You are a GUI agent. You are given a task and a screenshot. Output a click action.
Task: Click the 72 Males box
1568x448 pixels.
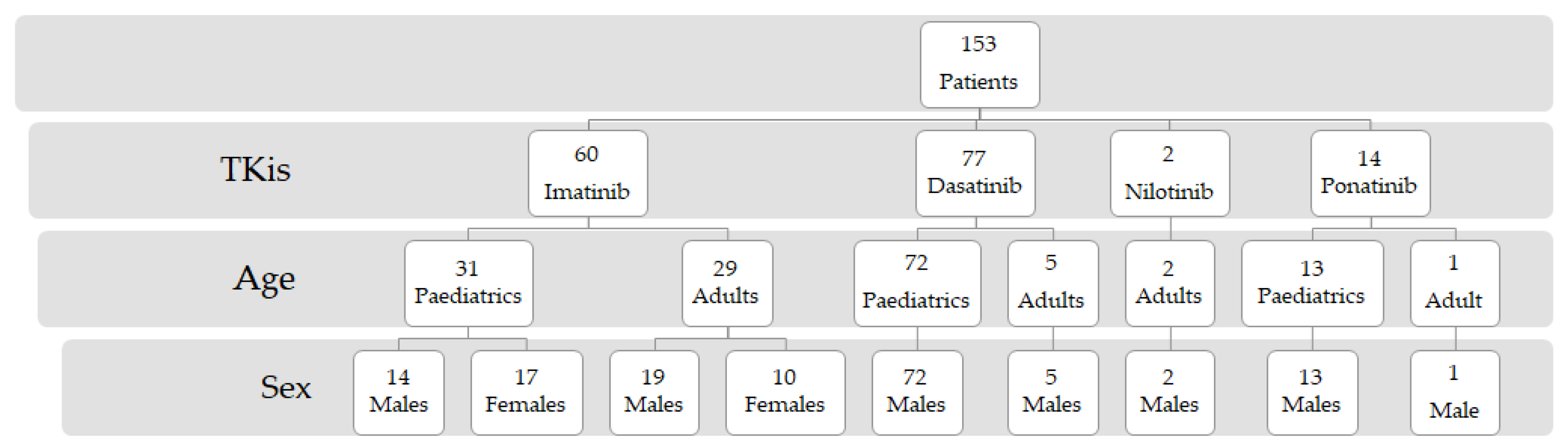pyautogui.click(x=917, y=392)
